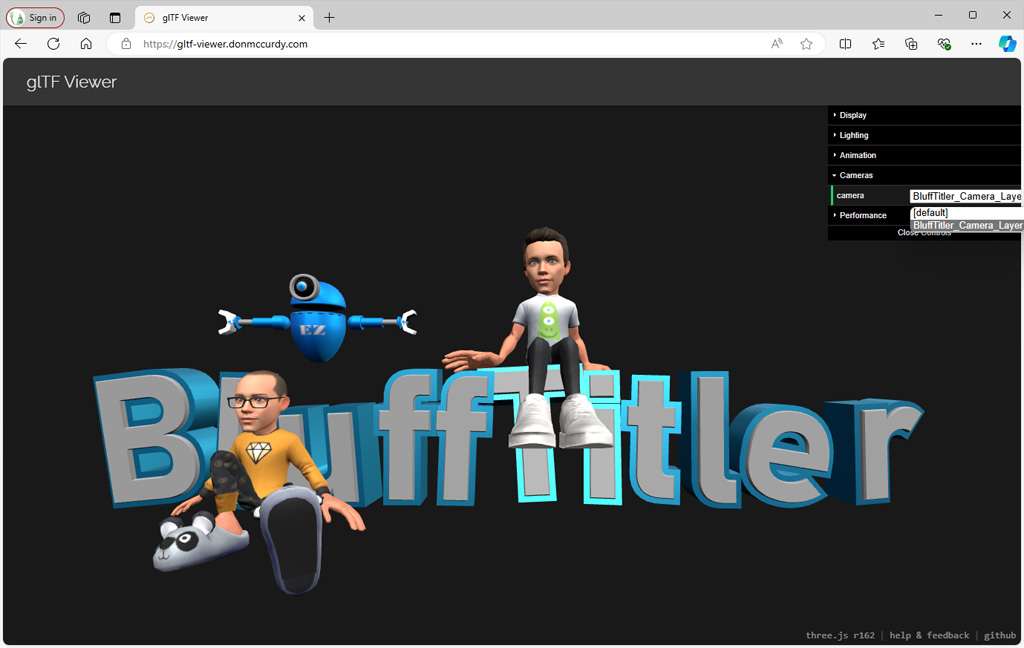The width and height of the screenshot is (1024, 648).
Task: Open the Read aloud icon
Action: pyautogui.click(x=776, y=44)
